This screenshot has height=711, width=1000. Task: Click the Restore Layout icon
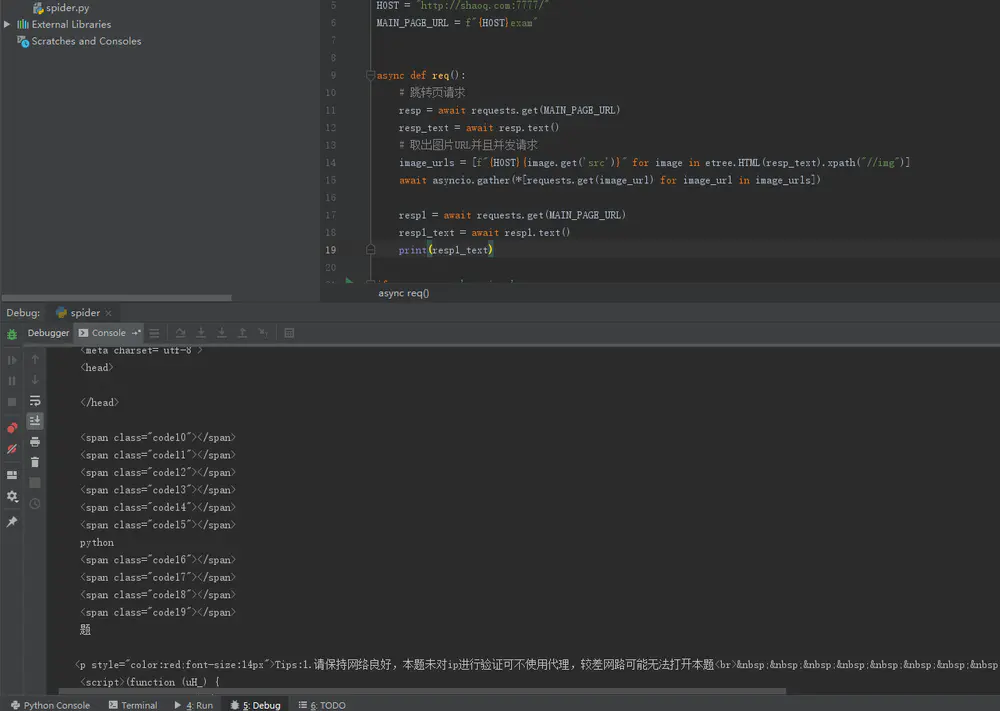(x=12, y=475)
